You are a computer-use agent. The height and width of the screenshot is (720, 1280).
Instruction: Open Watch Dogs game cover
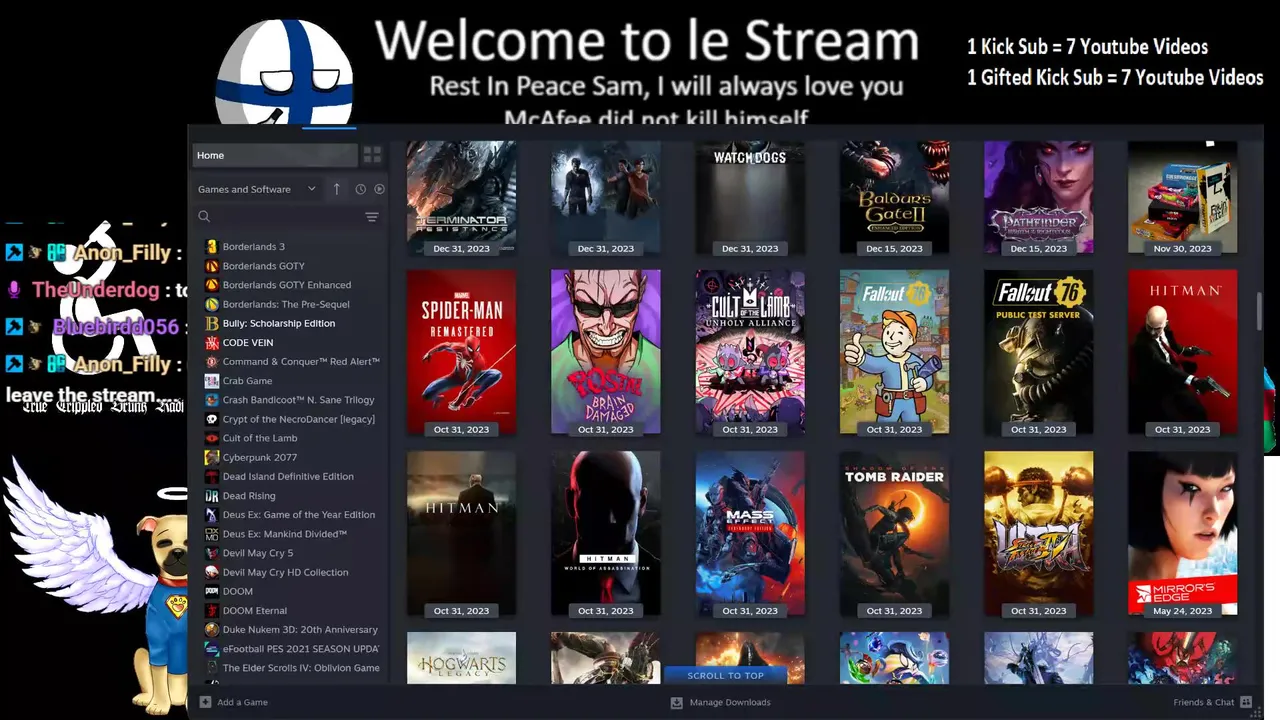tap(750, 197)
